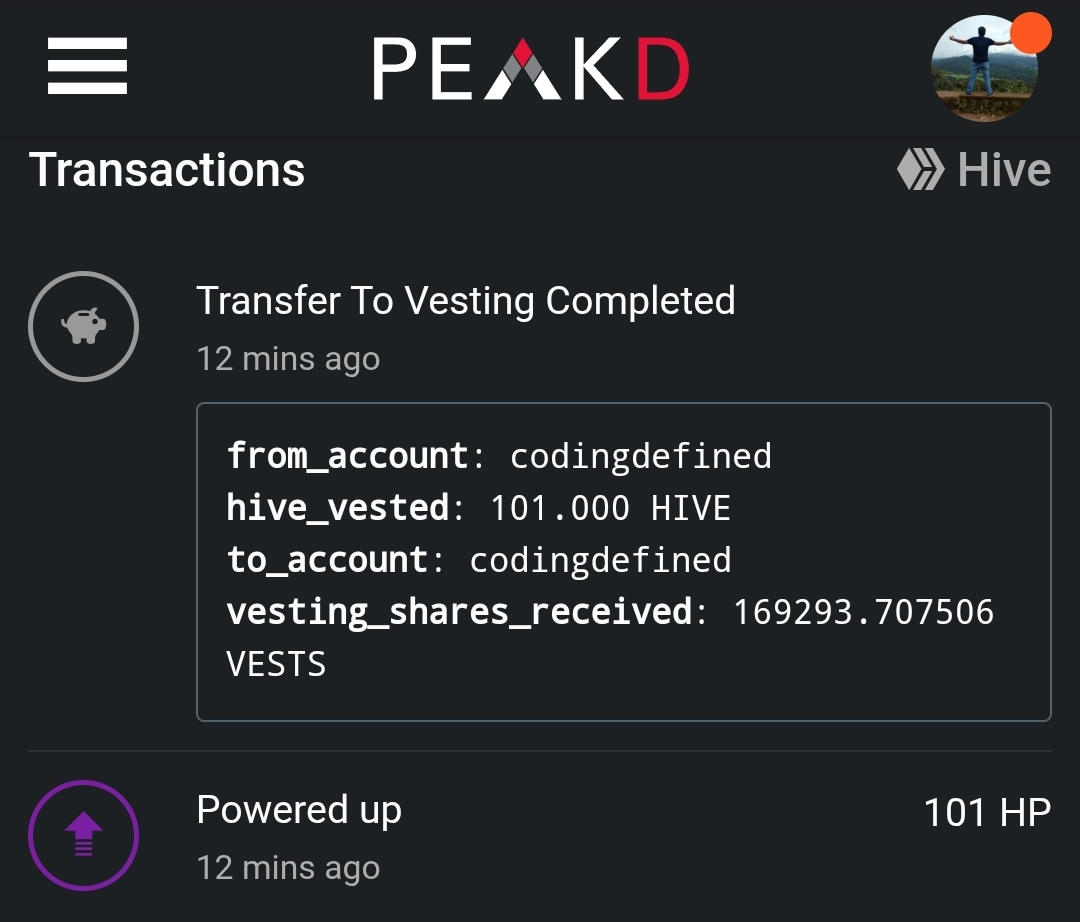Click the piggy bank vesting icon
1080x922 pixels.
click(x=83, y=326)
